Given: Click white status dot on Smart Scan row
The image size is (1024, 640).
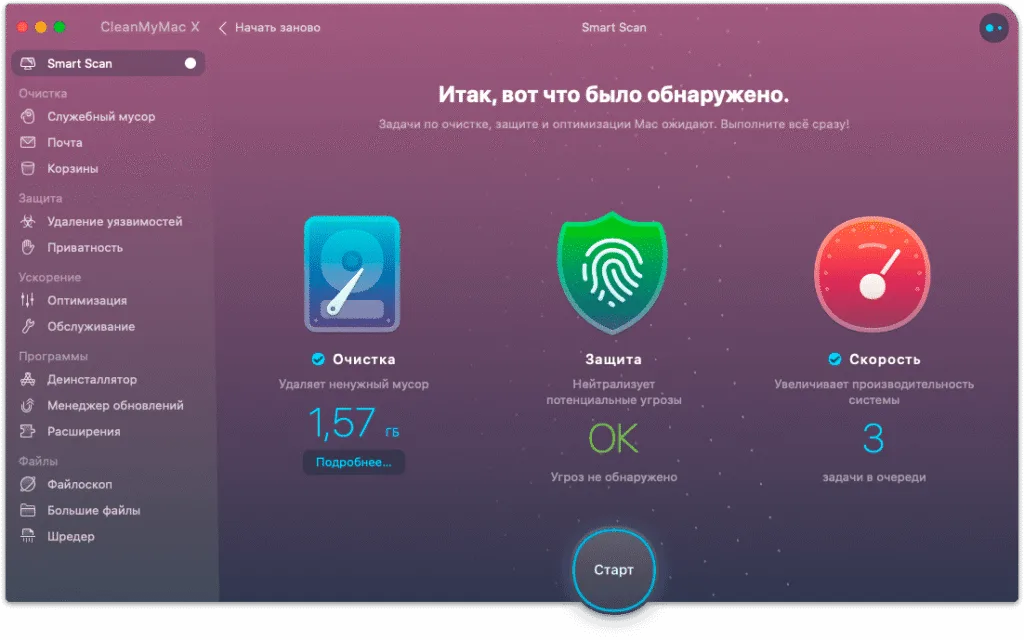Looking at the screenshot, I should click(190, 63).
